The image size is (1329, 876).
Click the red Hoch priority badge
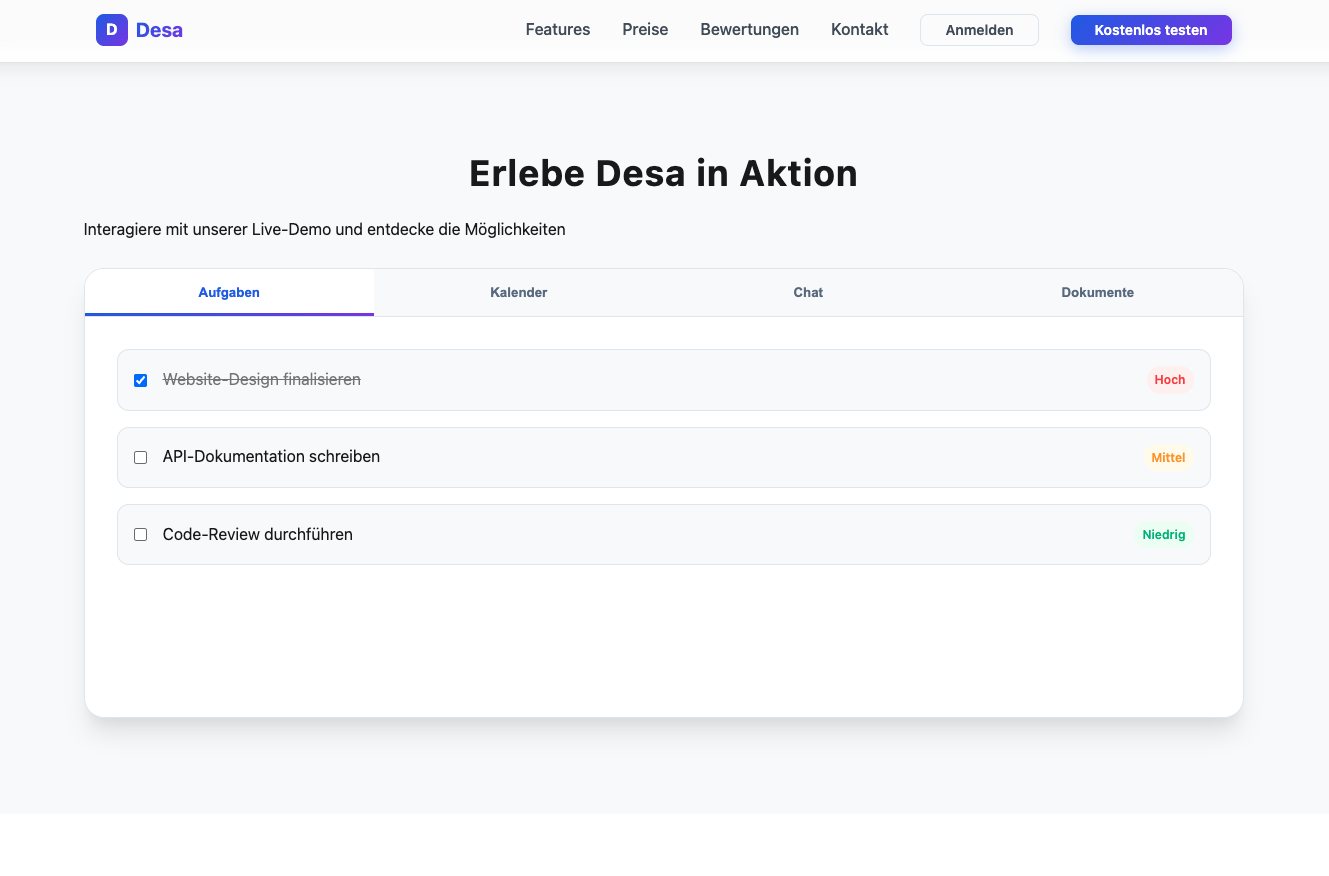click(1169, 380)
